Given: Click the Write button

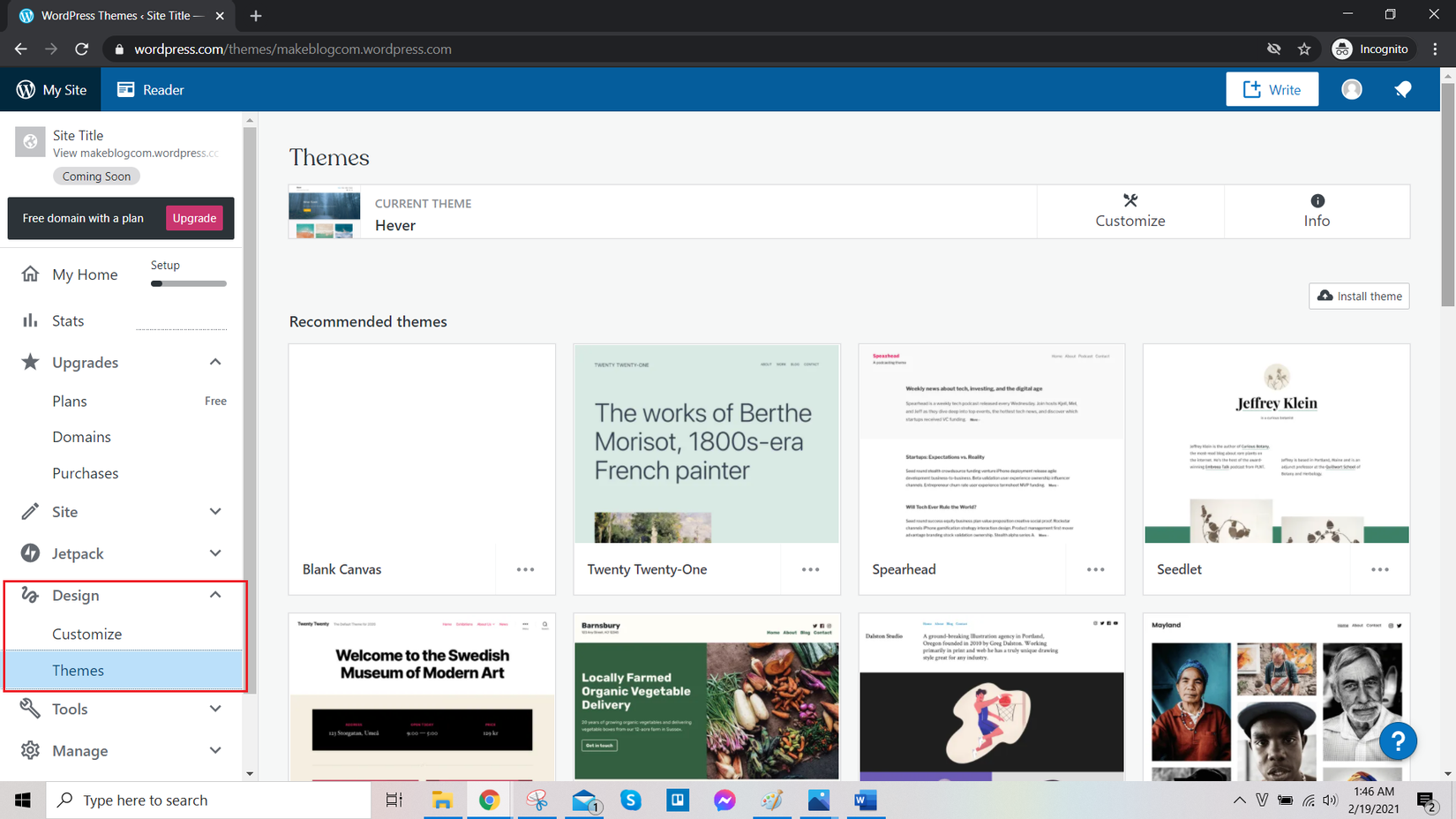Looking at the screenshot, I should coord(1272,89).
